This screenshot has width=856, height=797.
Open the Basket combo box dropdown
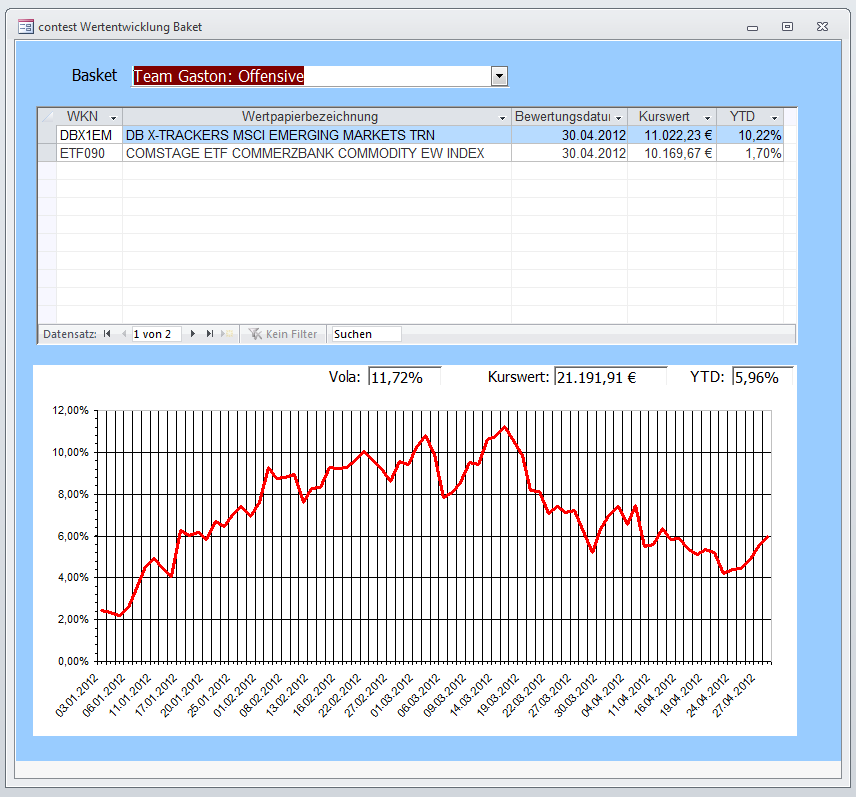(x=499, y=76)
